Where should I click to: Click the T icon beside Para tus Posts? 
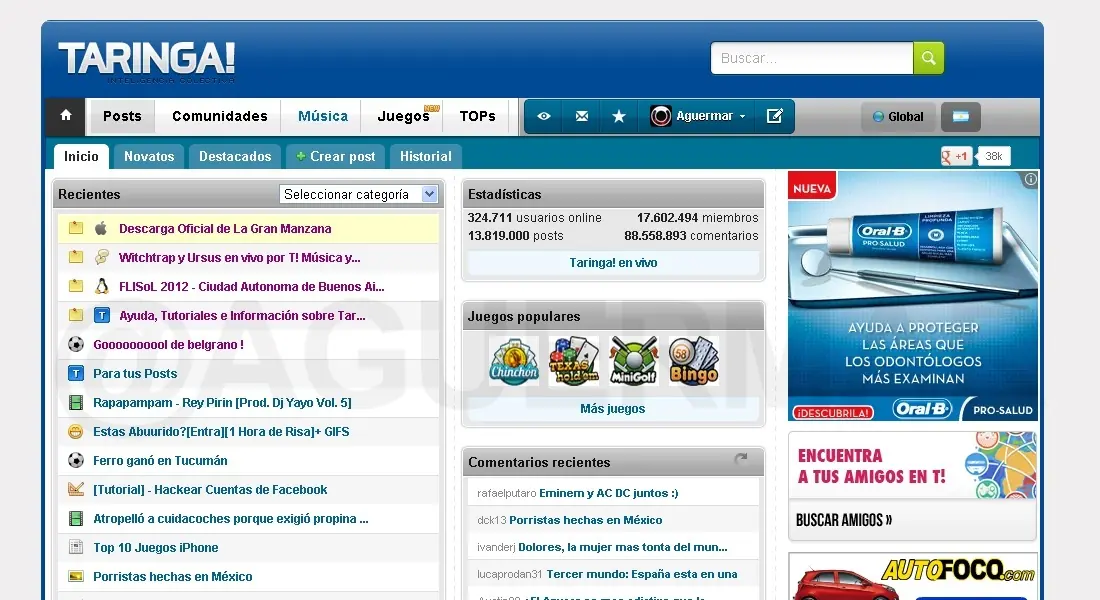(x=76, y=373)
